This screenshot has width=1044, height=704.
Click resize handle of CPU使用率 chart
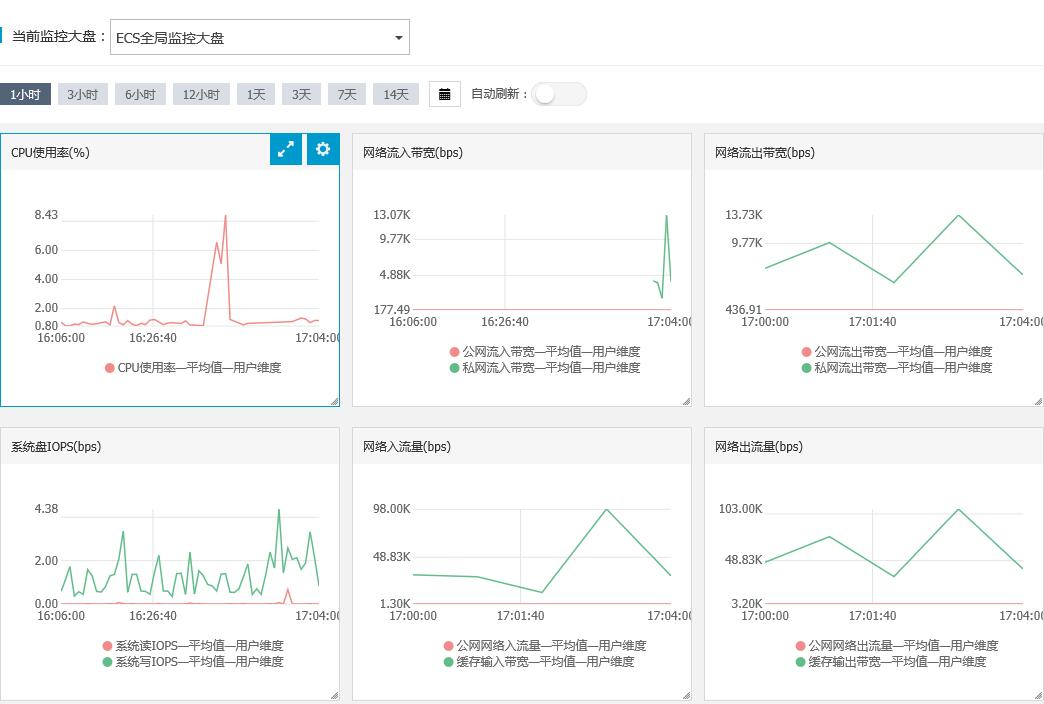coord(334,401)
